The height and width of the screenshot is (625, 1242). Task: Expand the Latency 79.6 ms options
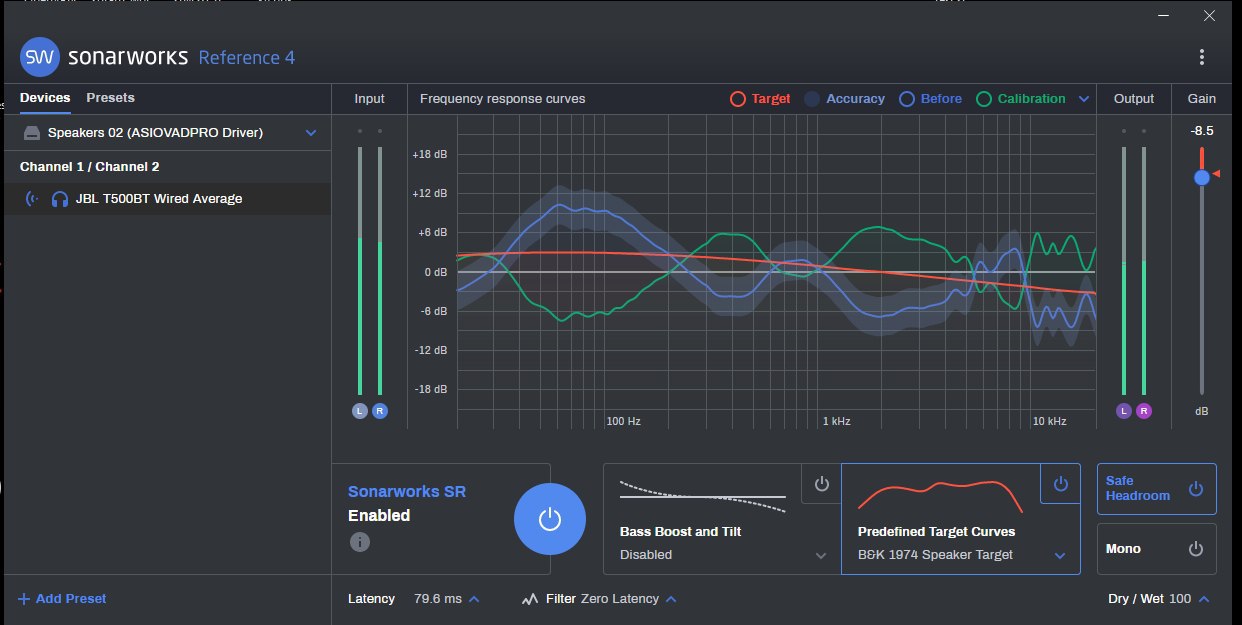click(474, 599)
